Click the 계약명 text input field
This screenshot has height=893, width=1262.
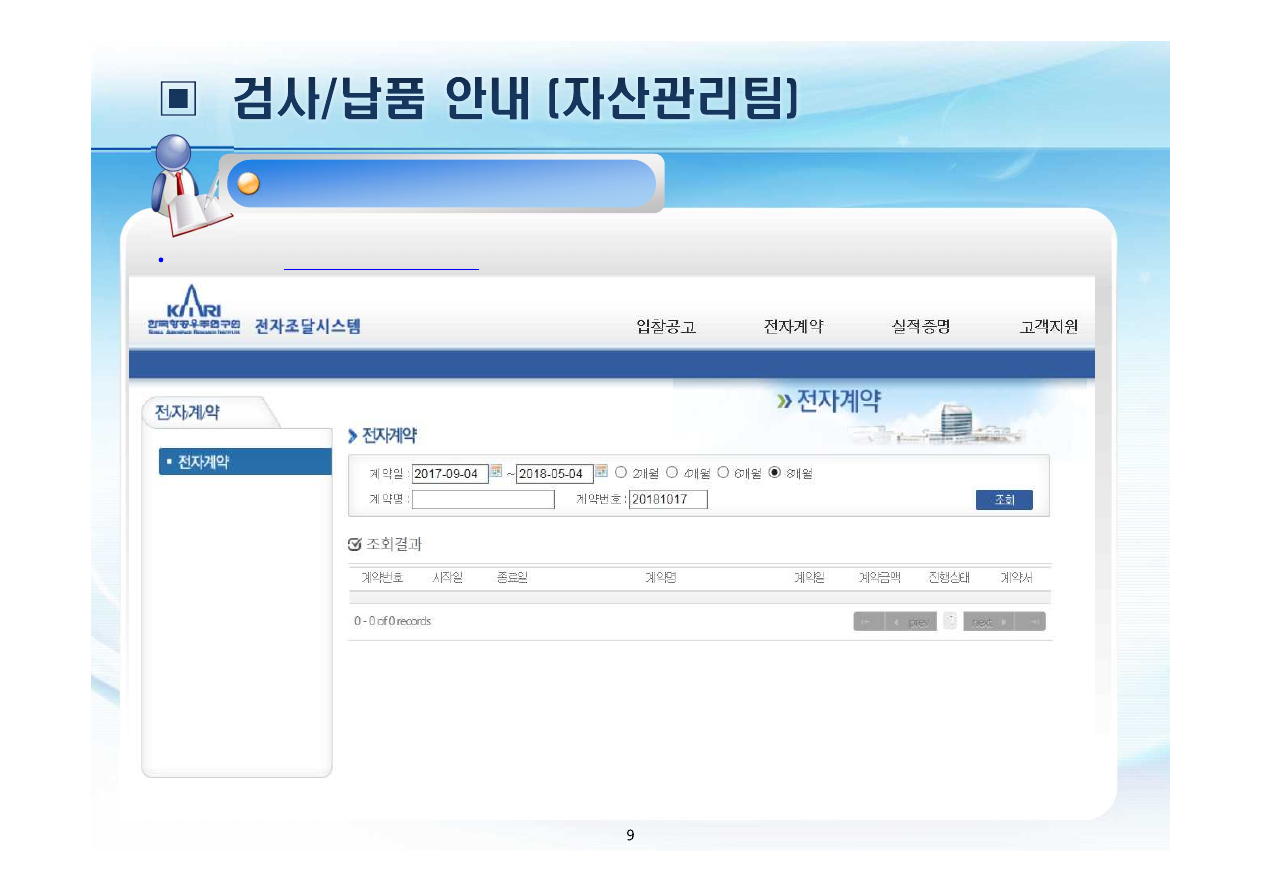(x=485, y=499)
